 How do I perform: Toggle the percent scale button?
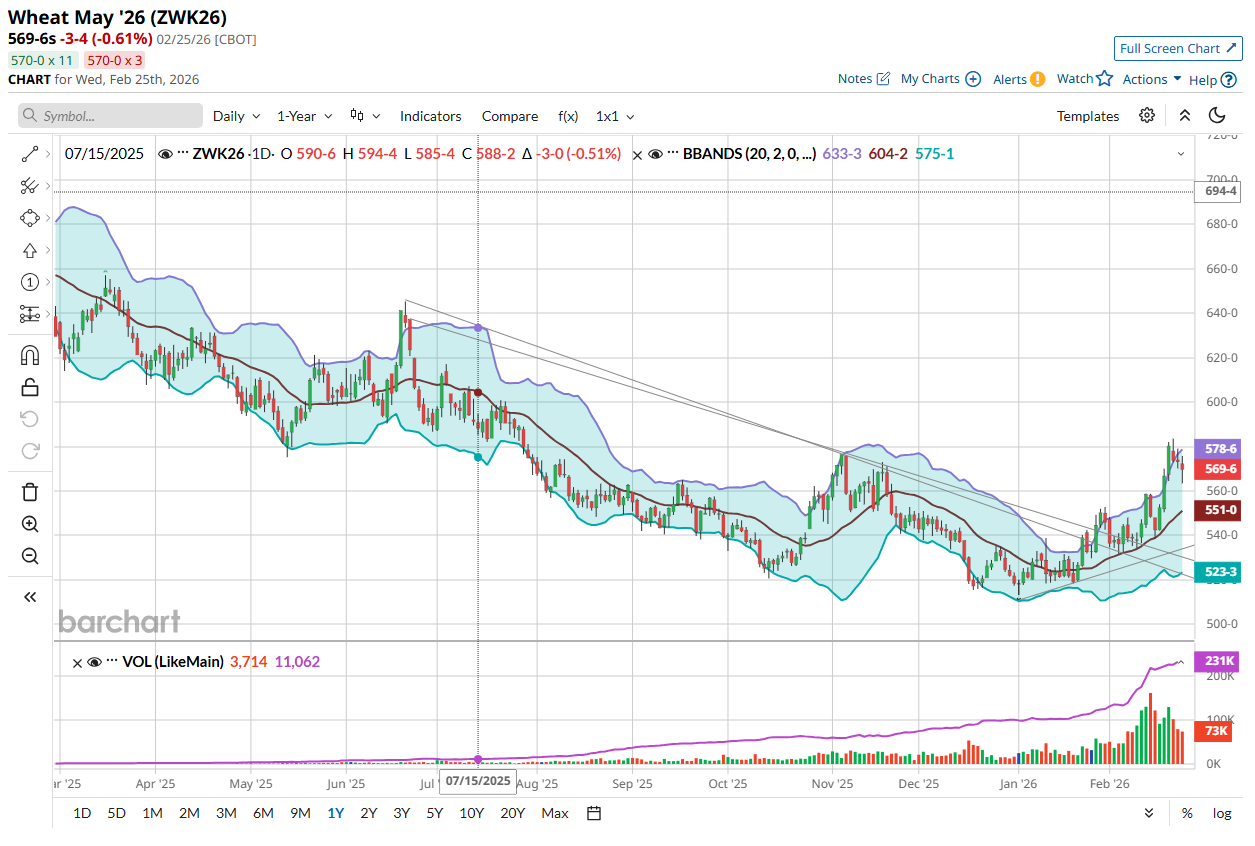click(1187, 813)
